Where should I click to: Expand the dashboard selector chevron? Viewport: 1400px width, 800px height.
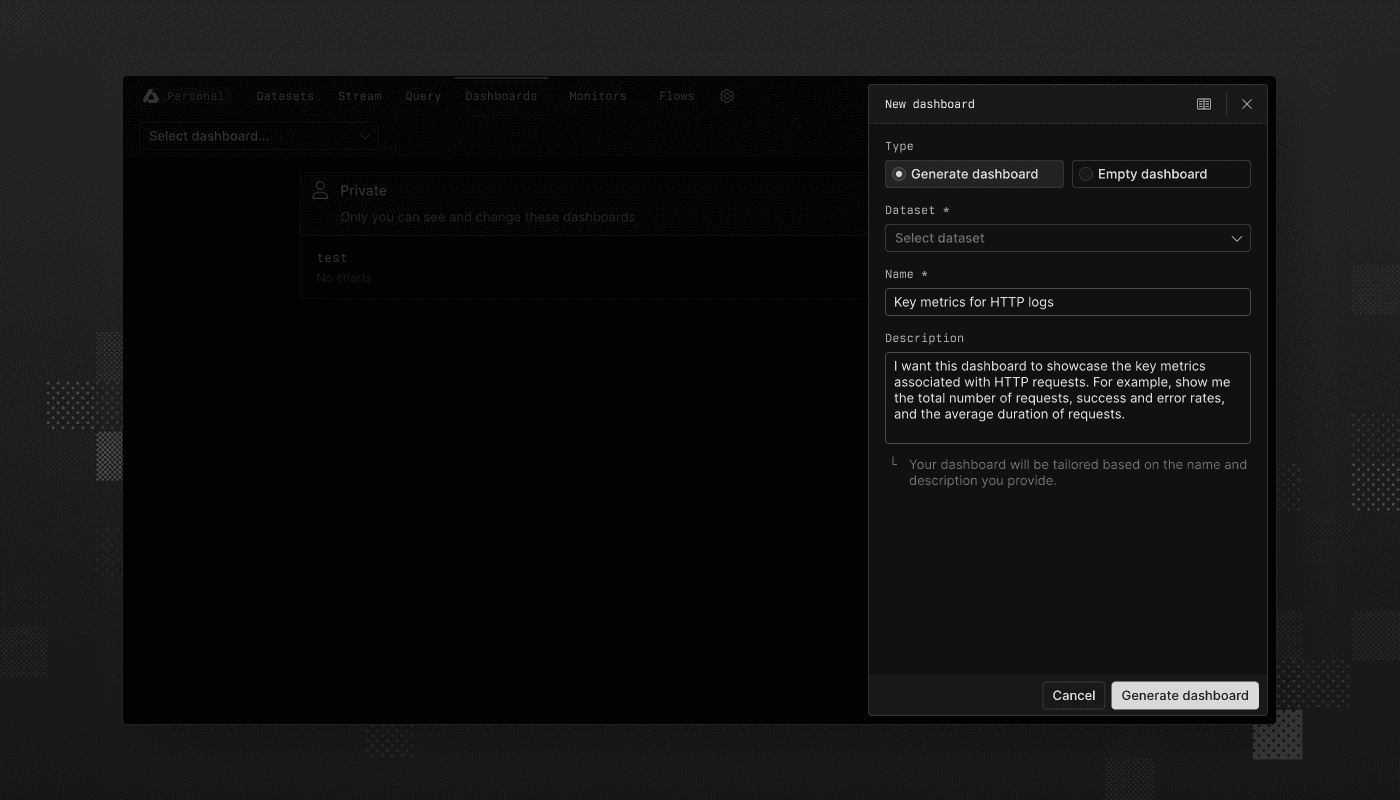[x=367, y=136]
